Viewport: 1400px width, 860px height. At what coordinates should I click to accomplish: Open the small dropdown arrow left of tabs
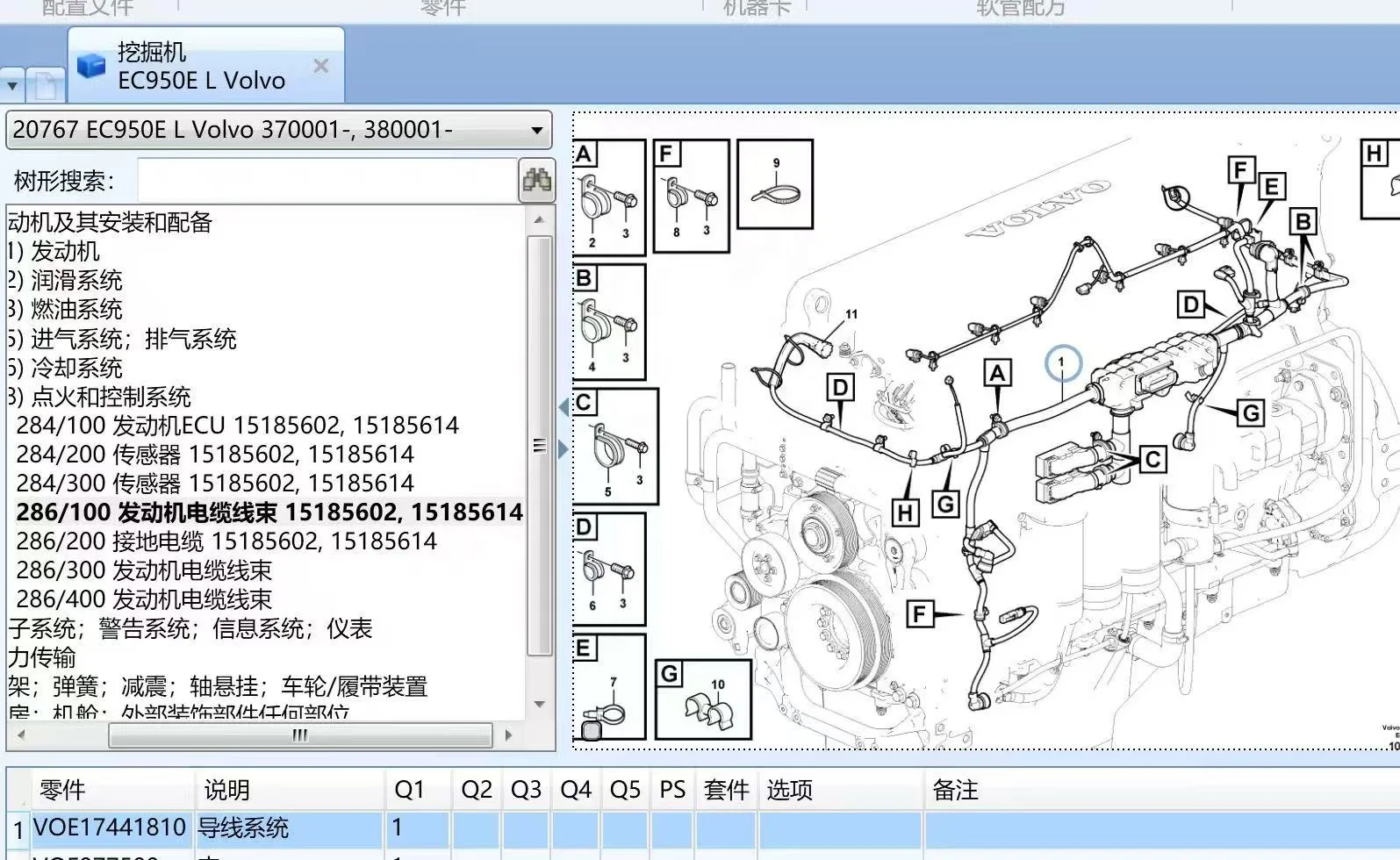tap(12, 86)
